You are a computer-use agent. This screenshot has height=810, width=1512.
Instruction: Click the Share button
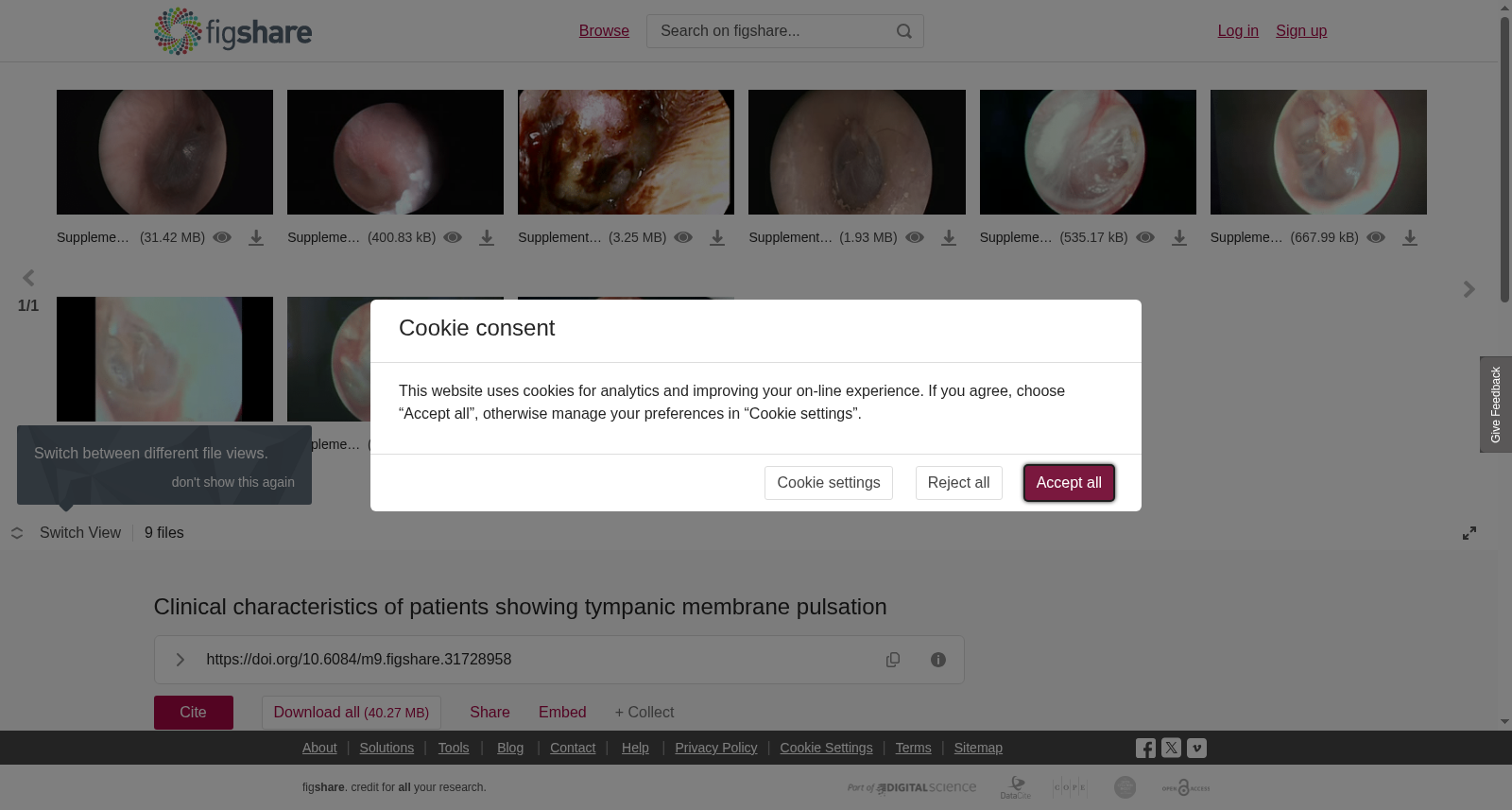pyautogui.click(x=490, y=713)
